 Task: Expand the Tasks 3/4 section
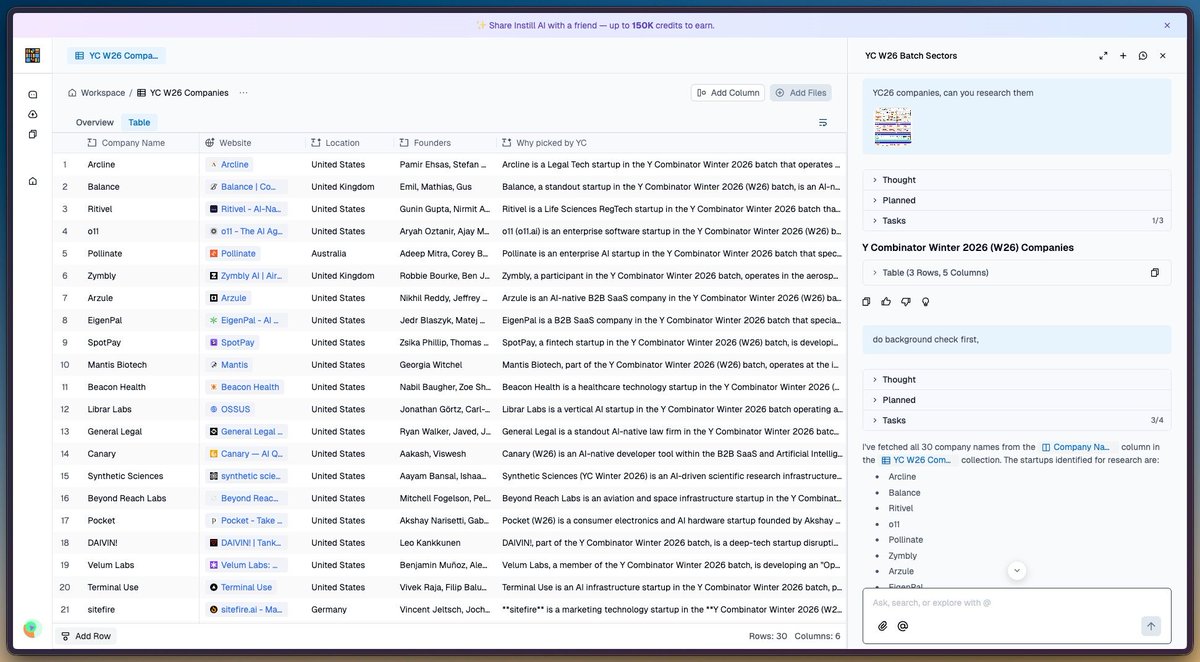[x=1017, y=420]
